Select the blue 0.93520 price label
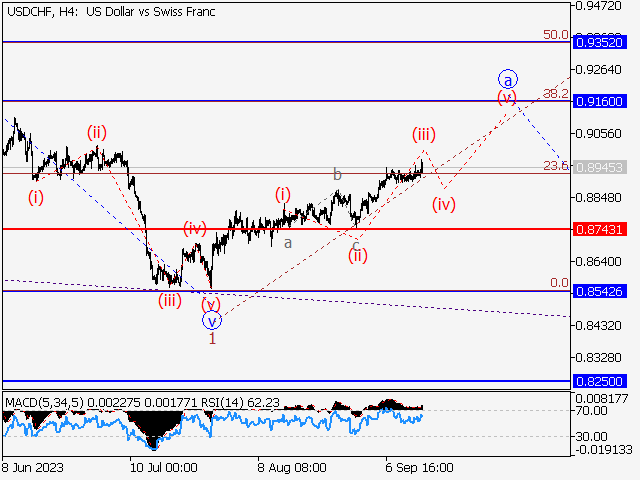The image size is (640, 480). point(600,42)
